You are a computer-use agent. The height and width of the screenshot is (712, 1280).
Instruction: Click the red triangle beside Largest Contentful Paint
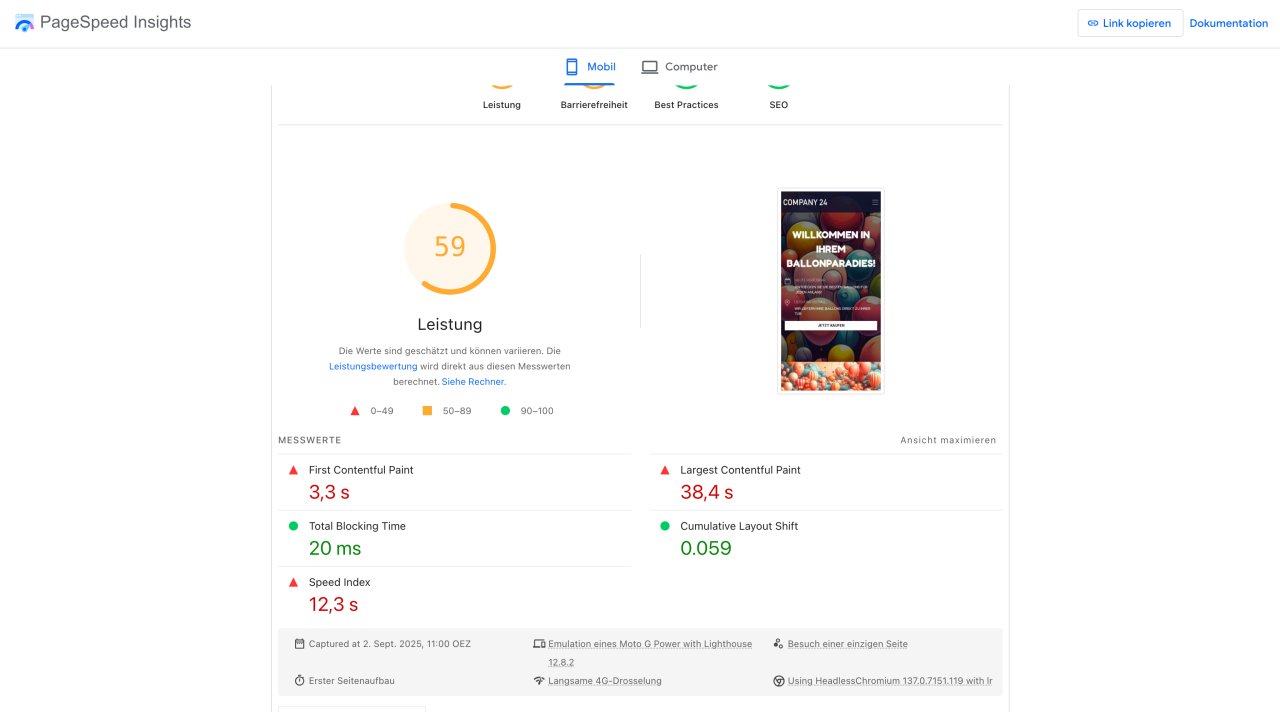665,470
